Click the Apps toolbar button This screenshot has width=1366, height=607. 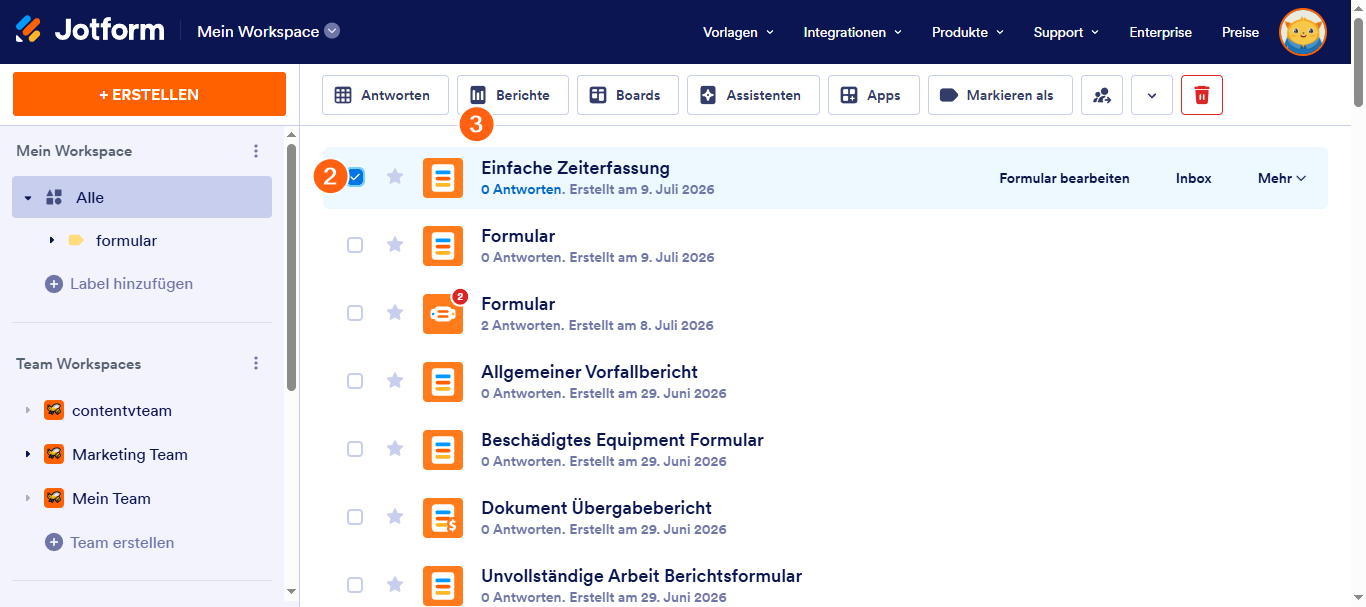pos(874,95)
